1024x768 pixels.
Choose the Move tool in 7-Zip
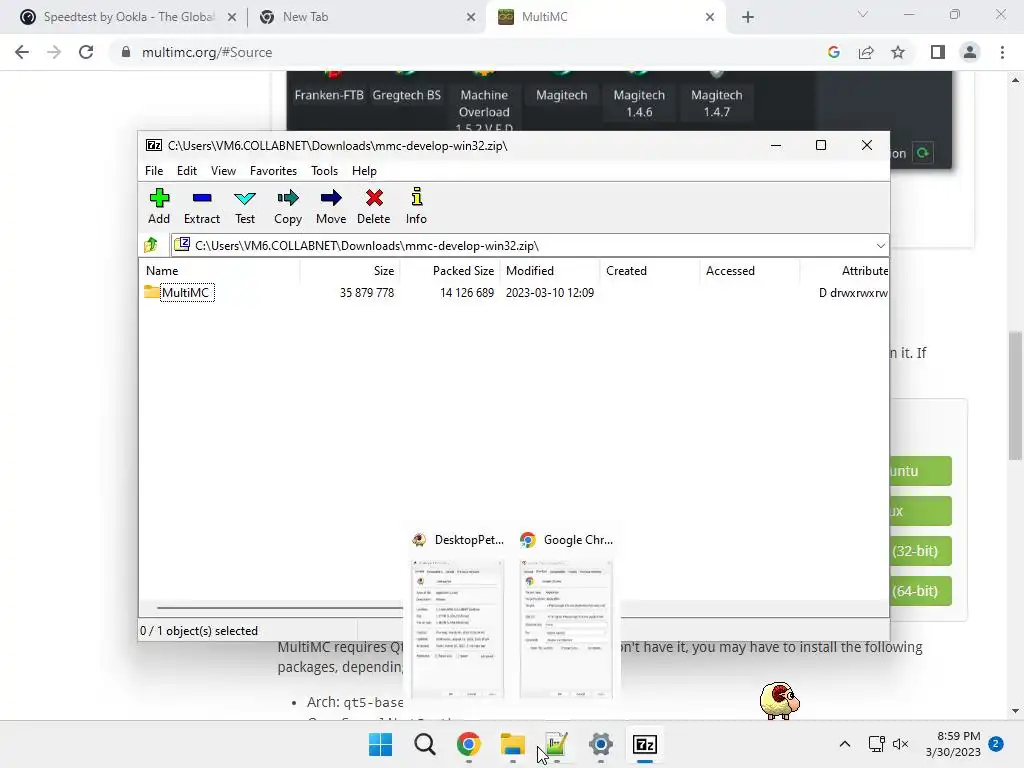point(331,206)
